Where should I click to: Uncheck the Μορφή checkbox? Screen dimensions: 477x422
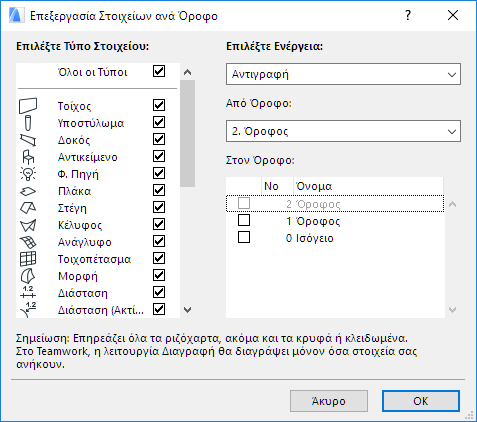(x=159, y=275)
